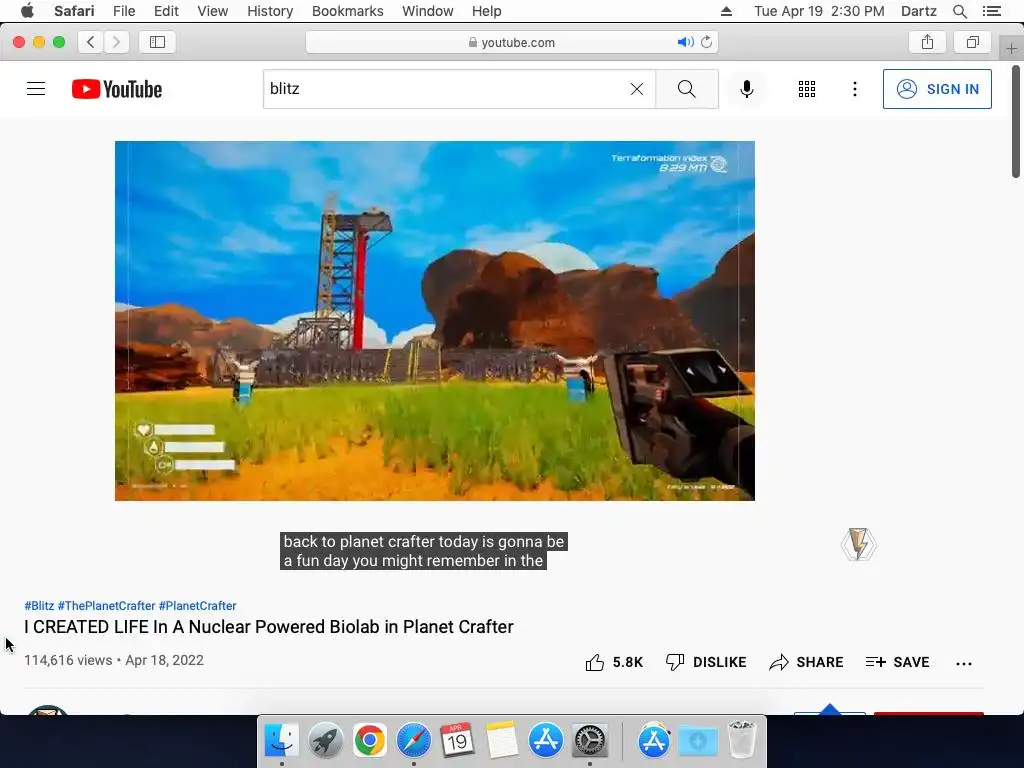Click the page vertical scrollbar
1024x768 pixels.
1016,121
